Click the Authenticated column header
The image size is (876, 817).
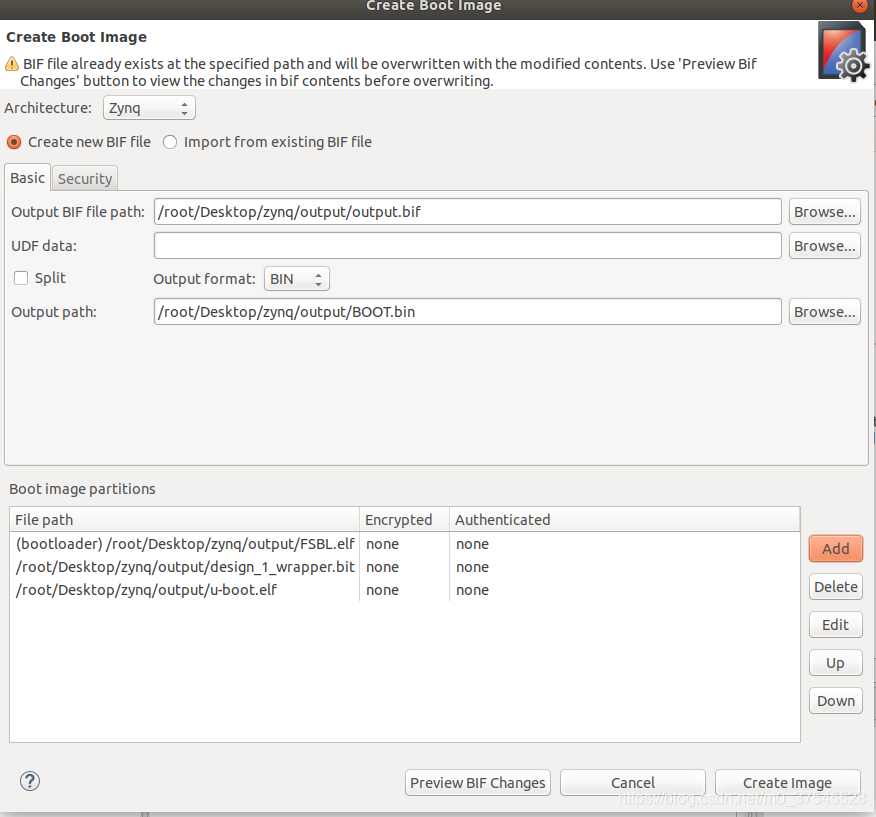tap(625, 520)
